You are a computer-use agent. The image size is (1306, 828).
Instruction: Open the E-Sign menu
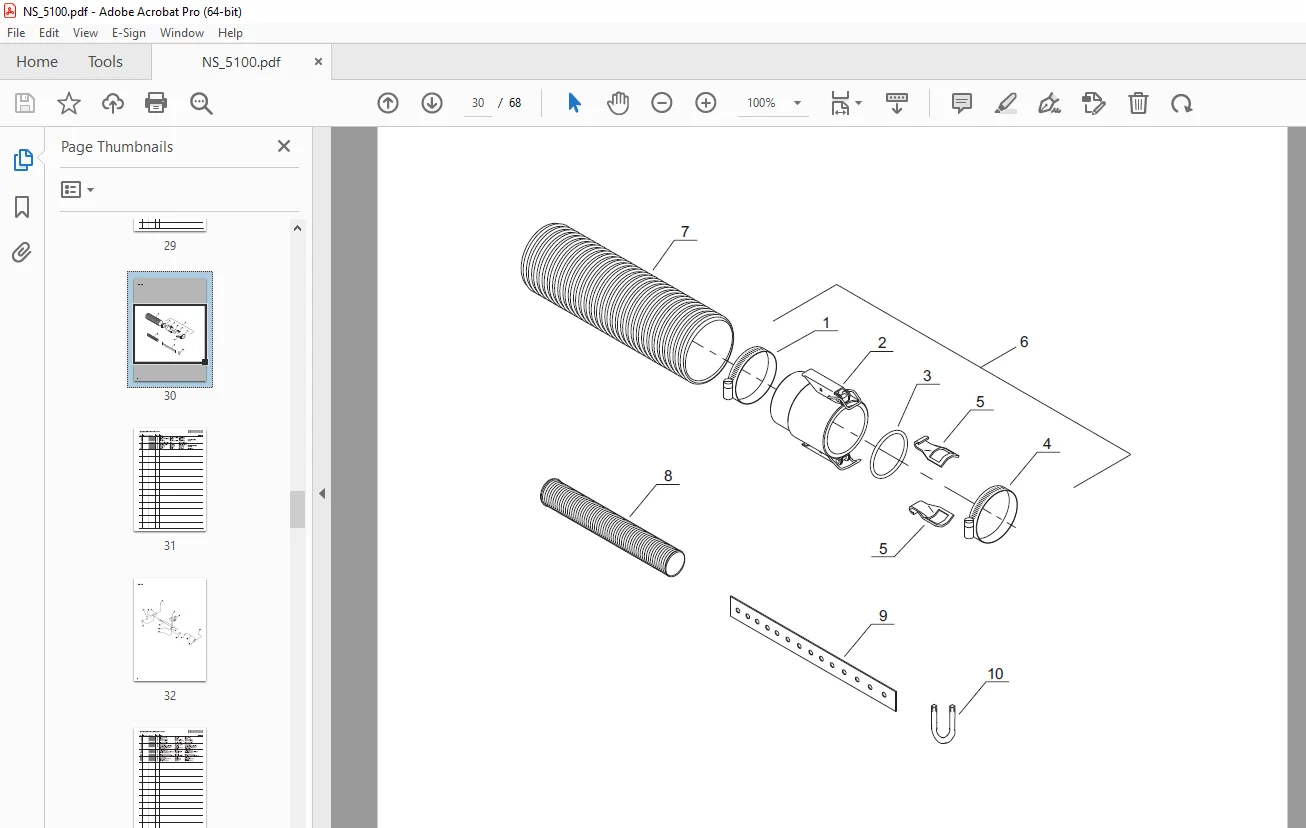tap(129, 33)
